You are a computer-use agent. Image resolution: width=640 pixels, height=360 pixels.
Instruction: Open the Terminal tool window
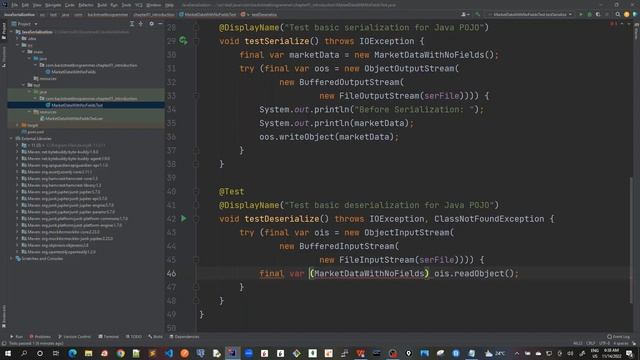(109, 337)
